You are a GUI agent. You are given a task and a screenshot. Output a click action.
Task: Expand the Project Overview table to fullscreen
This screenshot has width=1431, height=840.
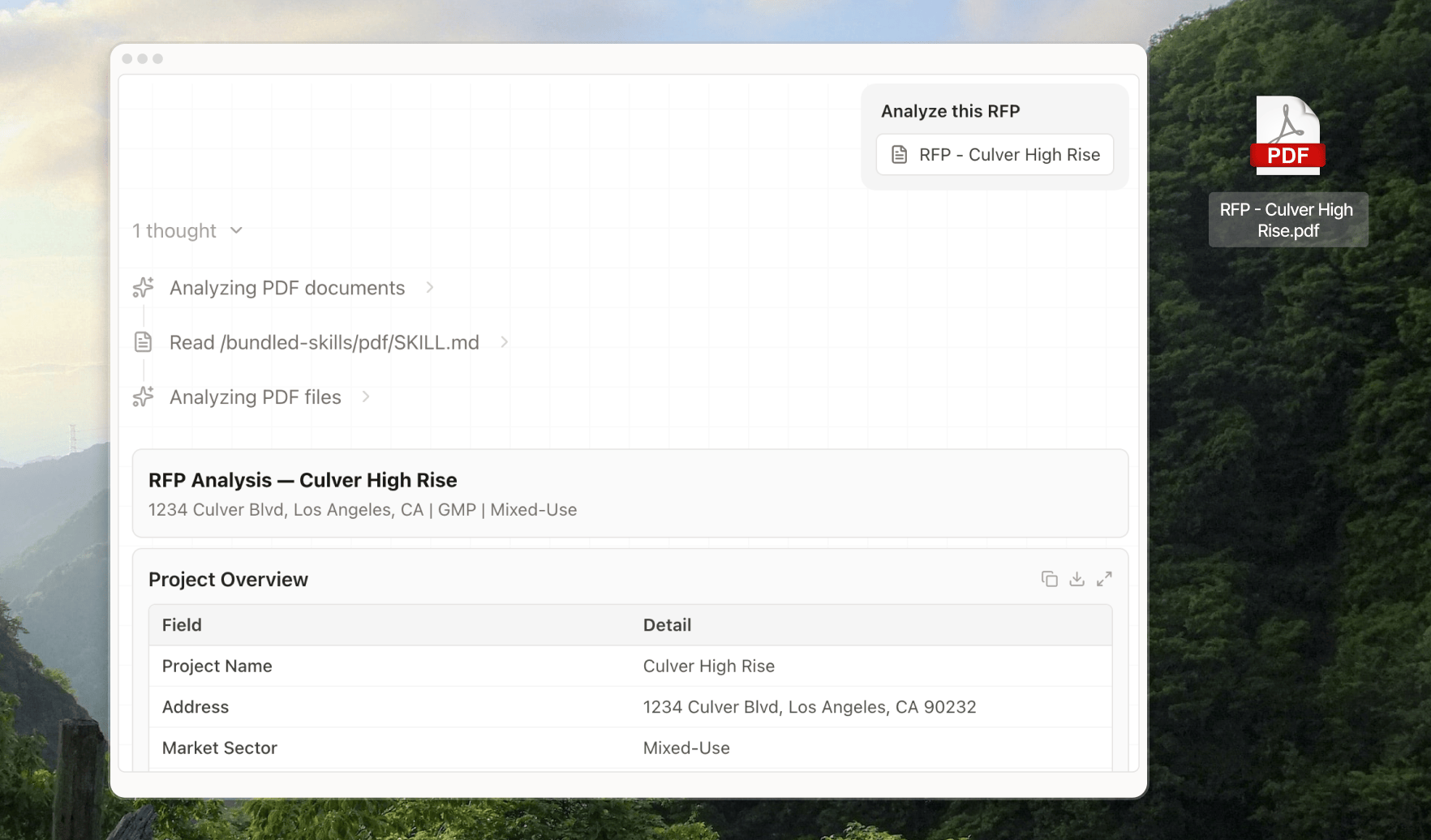point(1104,579)
